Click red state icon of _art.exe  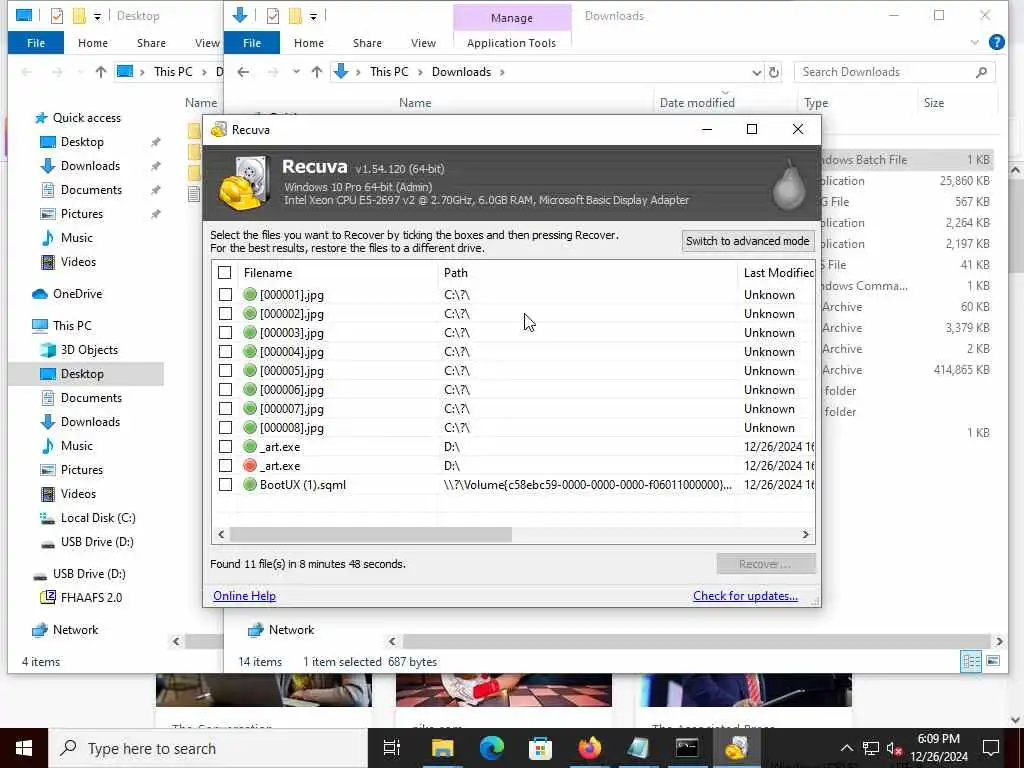click(x=249, y=466)
